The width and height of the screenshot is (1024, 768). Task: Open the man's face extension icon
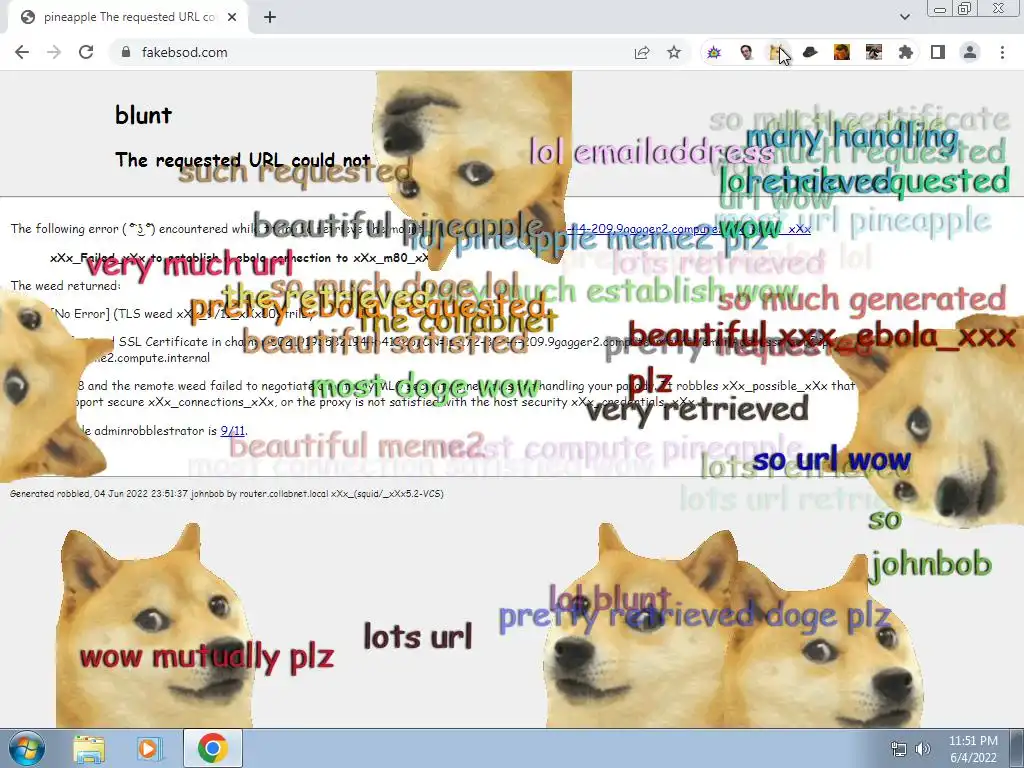click(x=746, y=52)
